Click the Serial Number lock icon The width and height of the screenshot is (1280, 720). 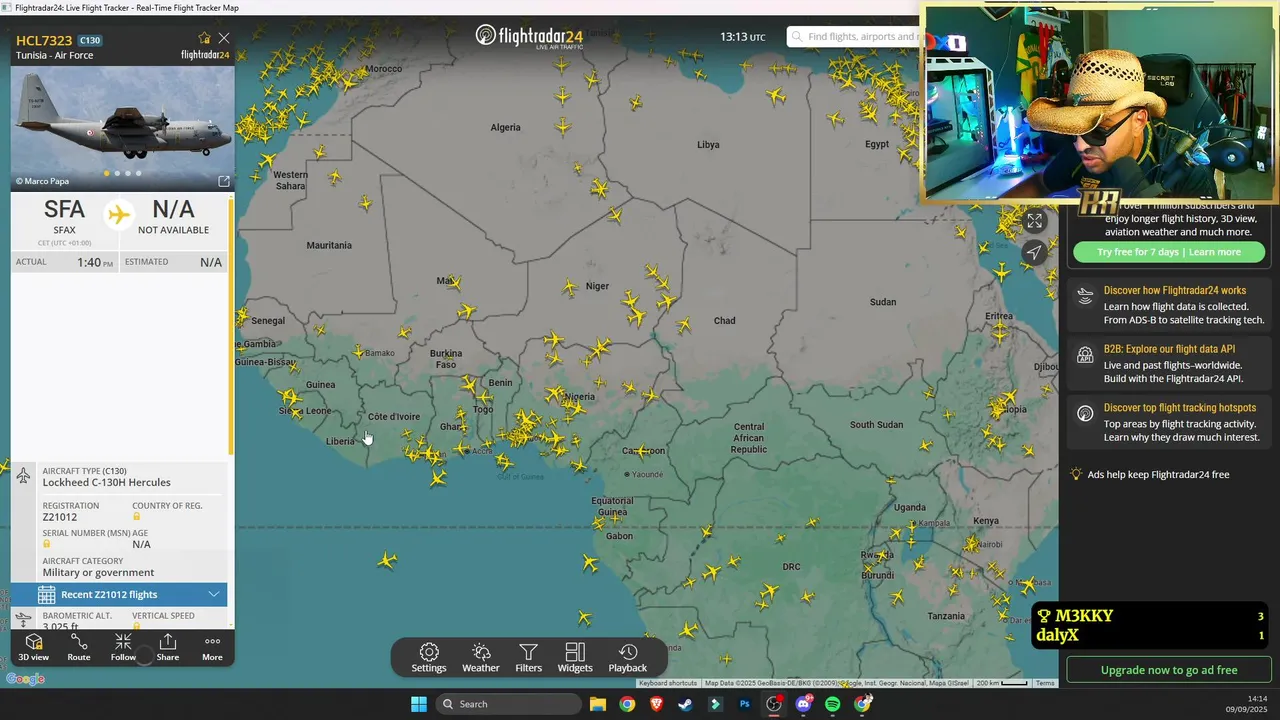pyautogui.click(x=46, y=544)
